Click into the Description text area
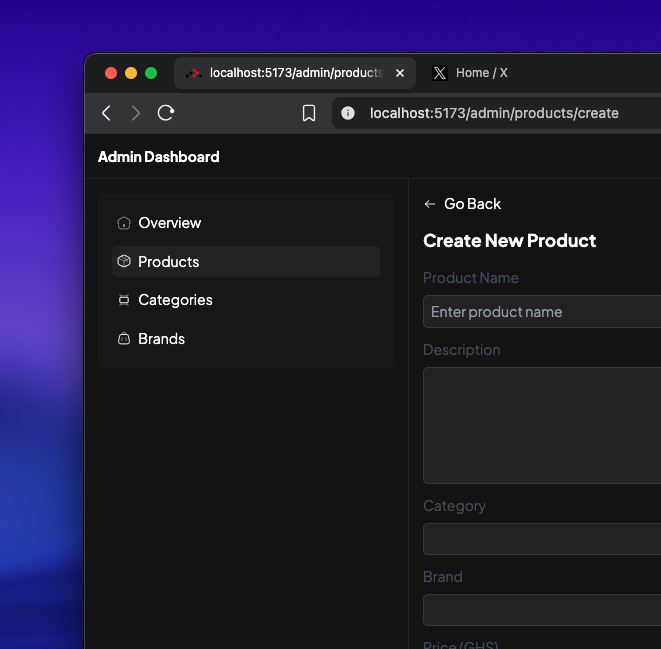The width and height of the screenshot is (661, 649). (x=542, y=425)
